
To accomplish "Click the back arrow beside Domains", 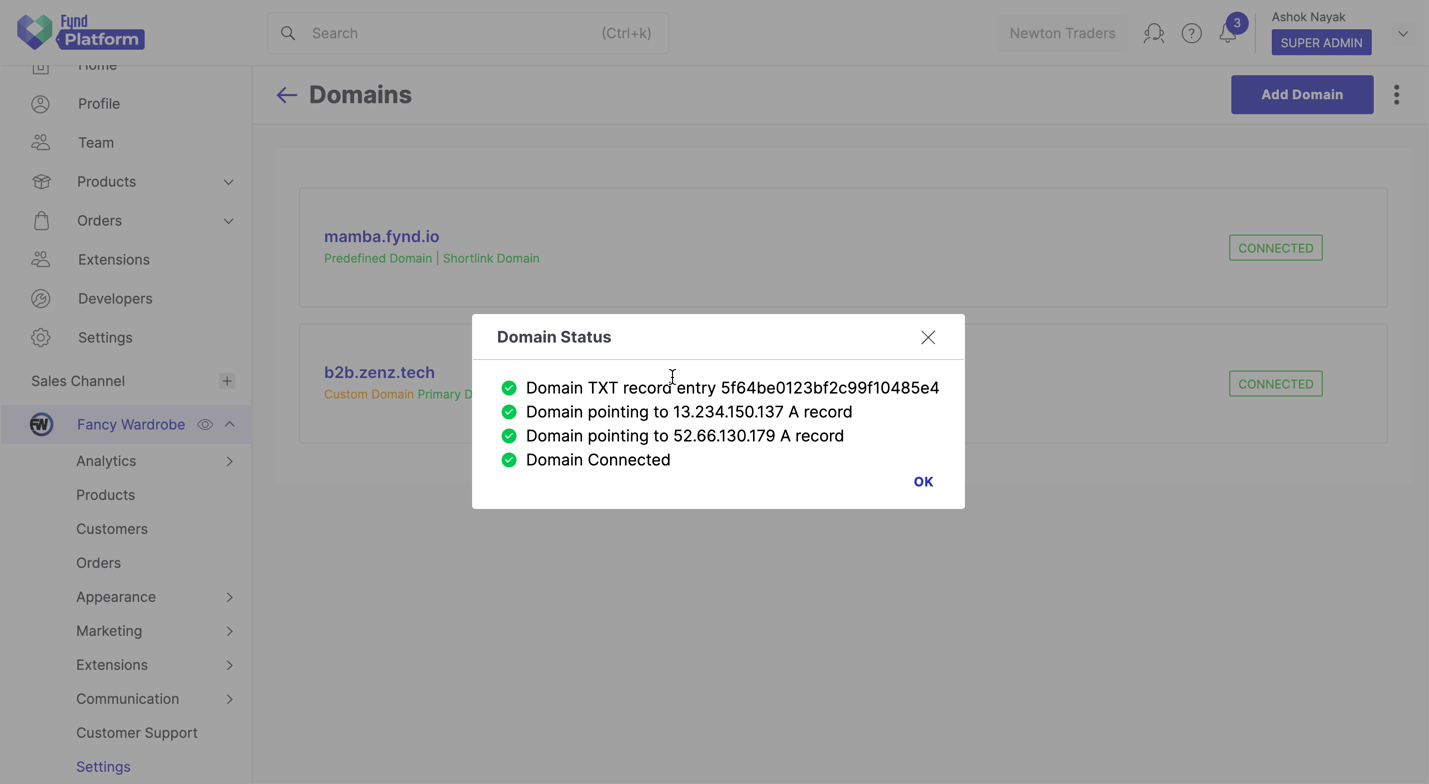I will point(287,95).
